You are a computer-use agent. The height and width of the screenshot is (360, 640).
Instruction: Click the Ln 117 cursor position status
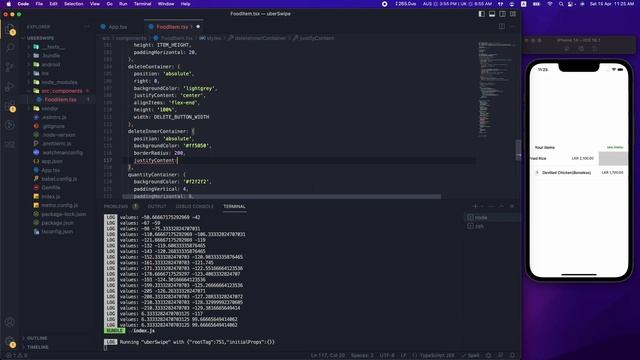328,356
